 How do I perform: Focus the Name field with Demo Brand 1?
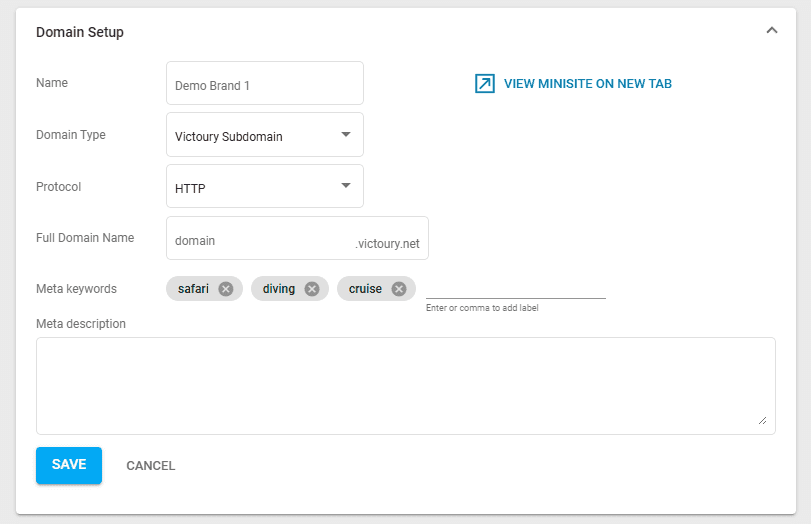coord(264,84)
